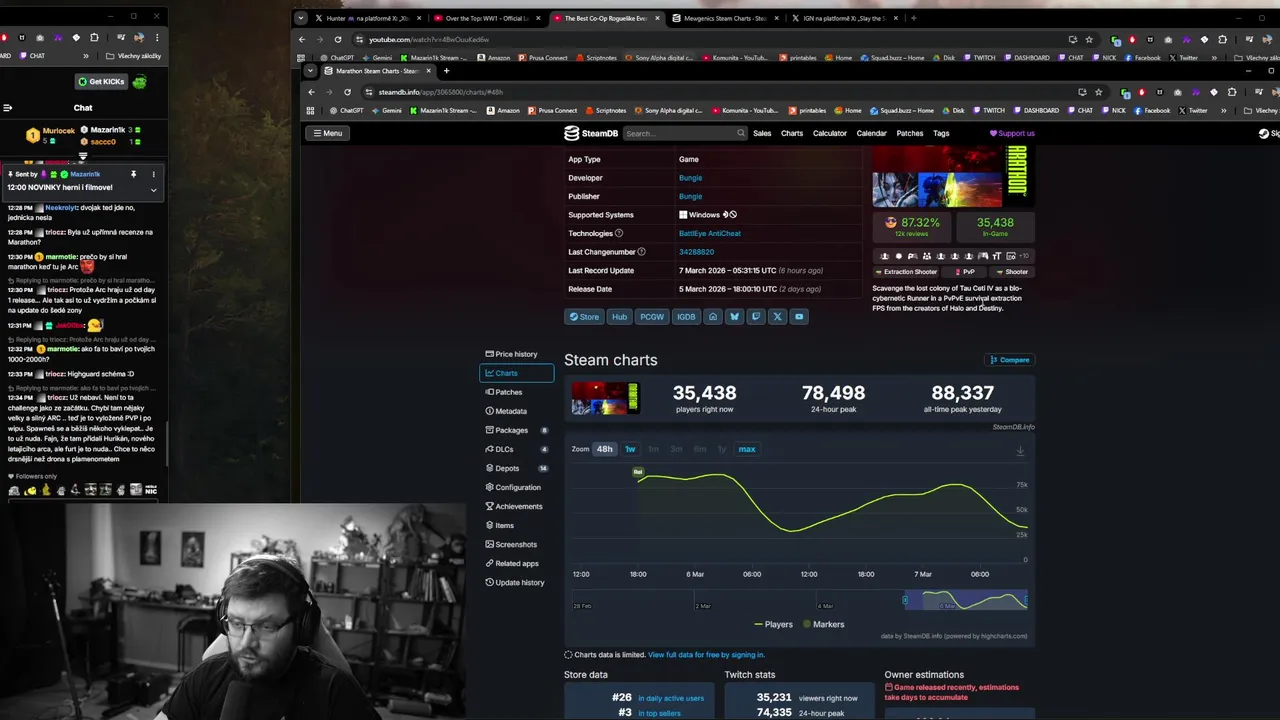Set chart zoom to max

pos(747,449)
